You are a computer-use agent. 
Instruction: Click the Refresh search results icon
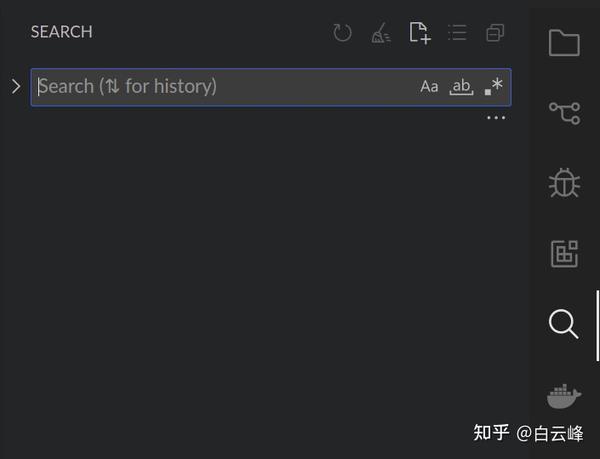click(x=342, y=33)
